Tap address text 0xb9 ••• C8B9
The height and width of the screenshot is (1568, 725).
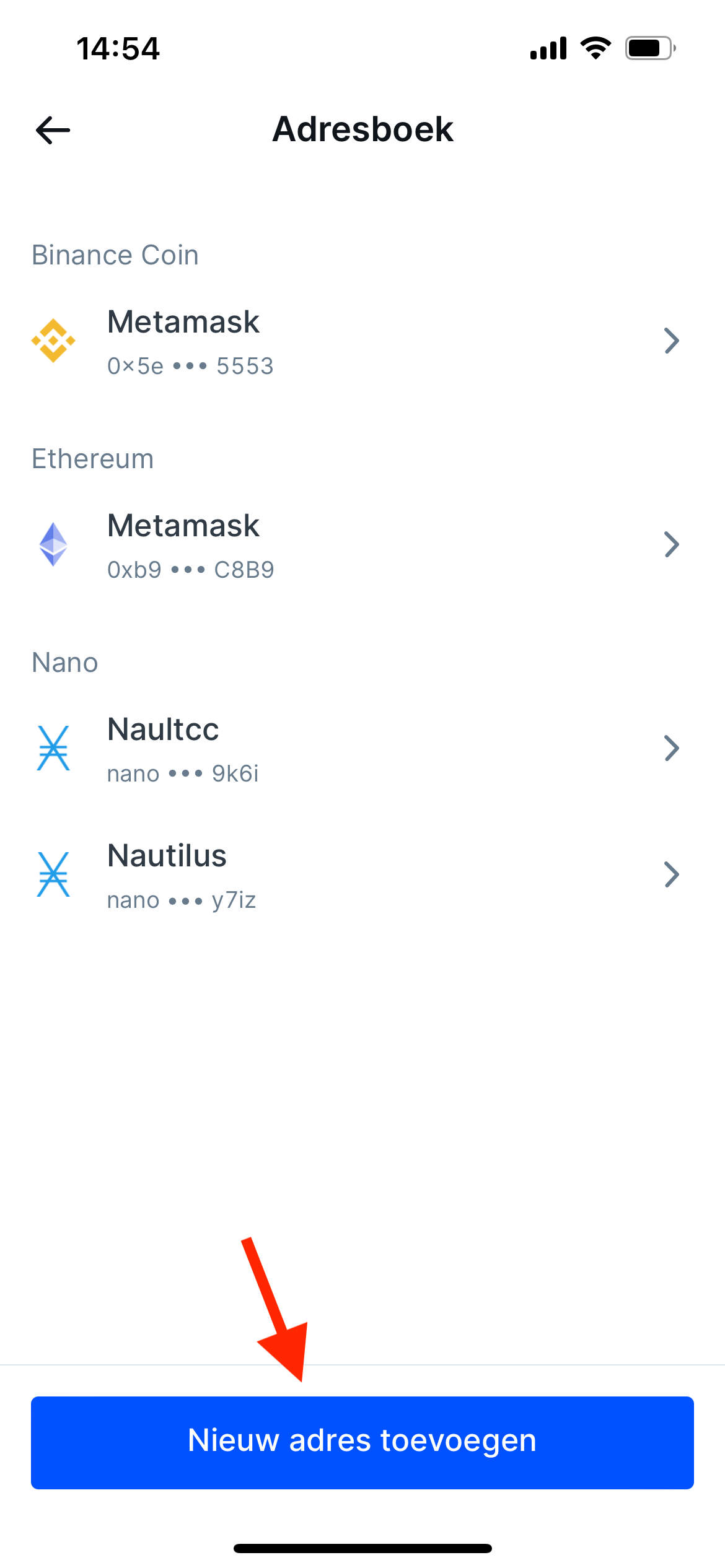pyautogui.click(x=190, y=570)
